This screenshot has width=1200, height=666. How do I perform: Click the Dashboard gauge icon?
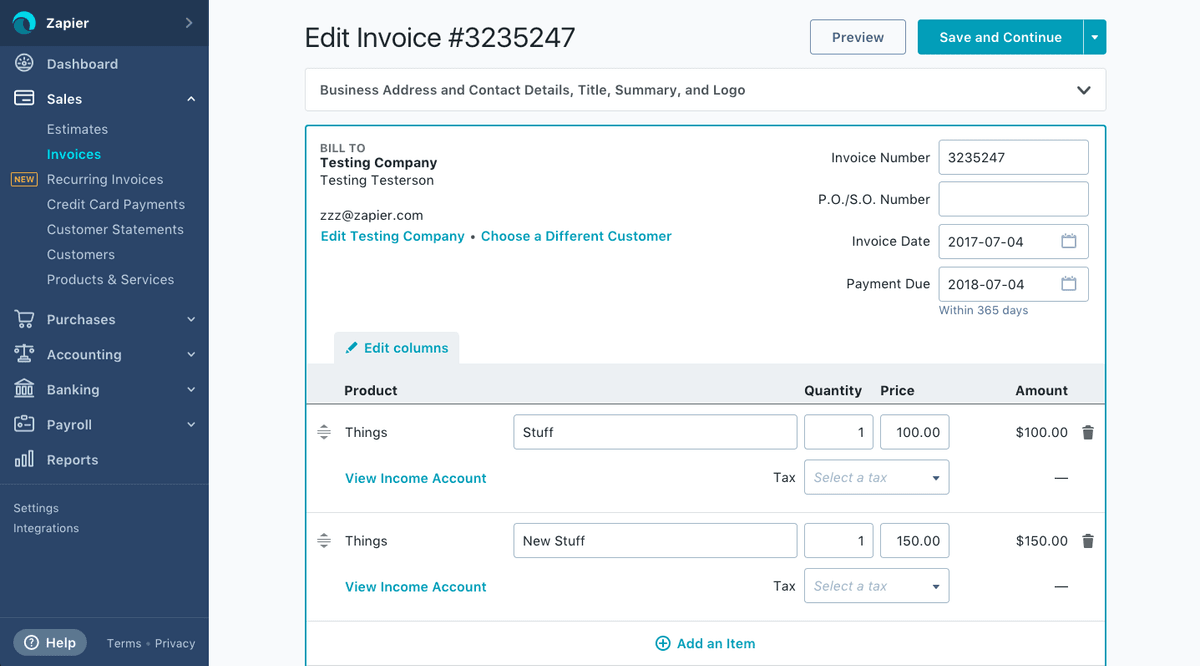tap(24, 63)
